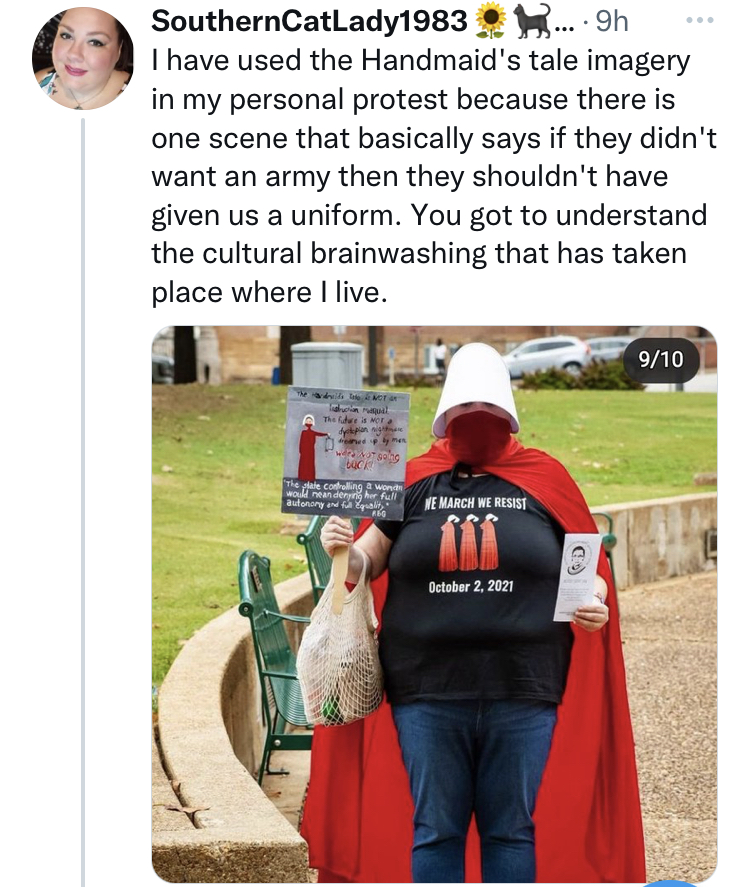Click the handmade protest sign in the photo
The height and width of the screenshot is (887, 750).
tap(346, 453)
